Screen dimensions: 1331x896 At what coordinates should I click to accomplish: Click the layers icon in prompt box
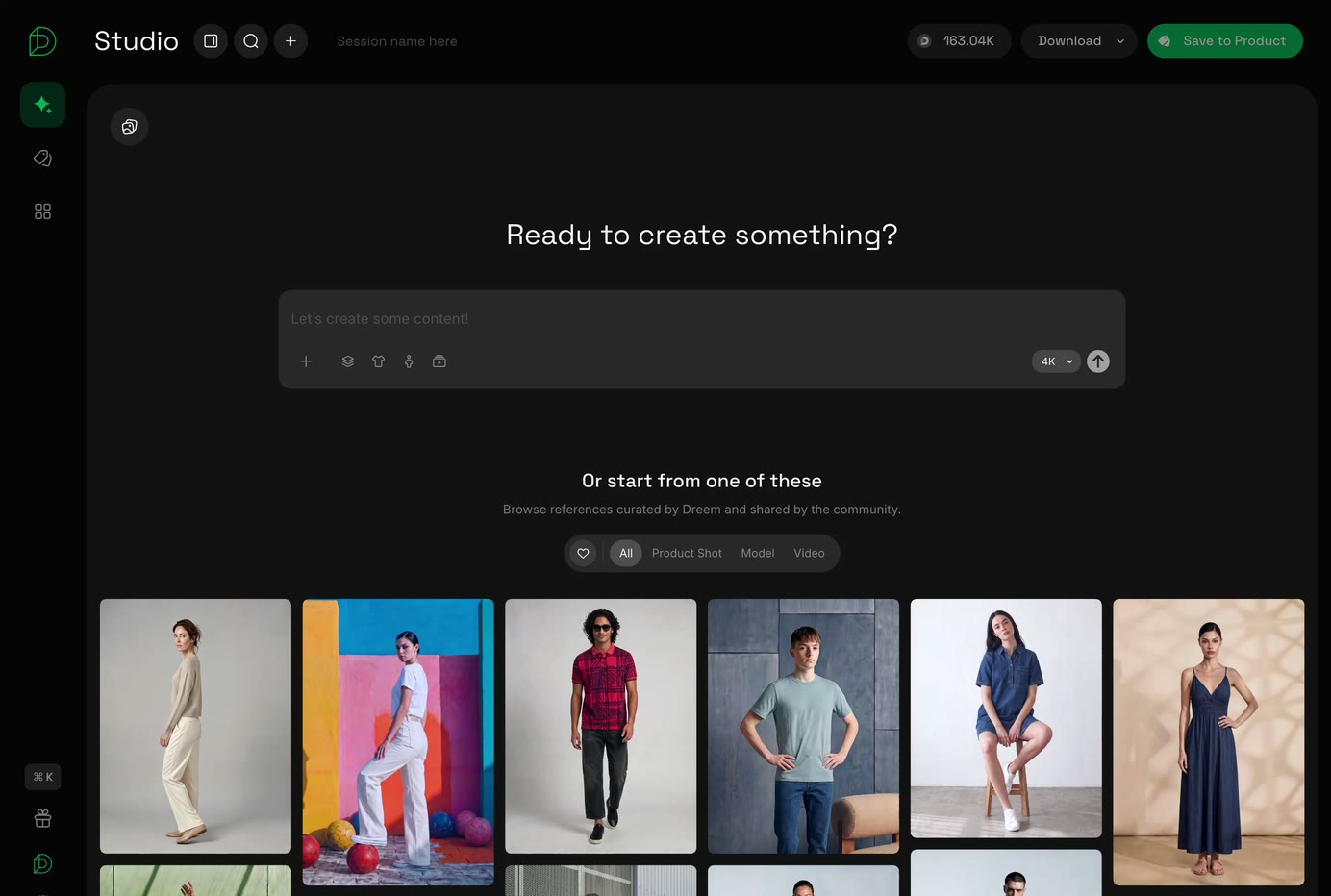pyautogui.click(x=348, y=361)
